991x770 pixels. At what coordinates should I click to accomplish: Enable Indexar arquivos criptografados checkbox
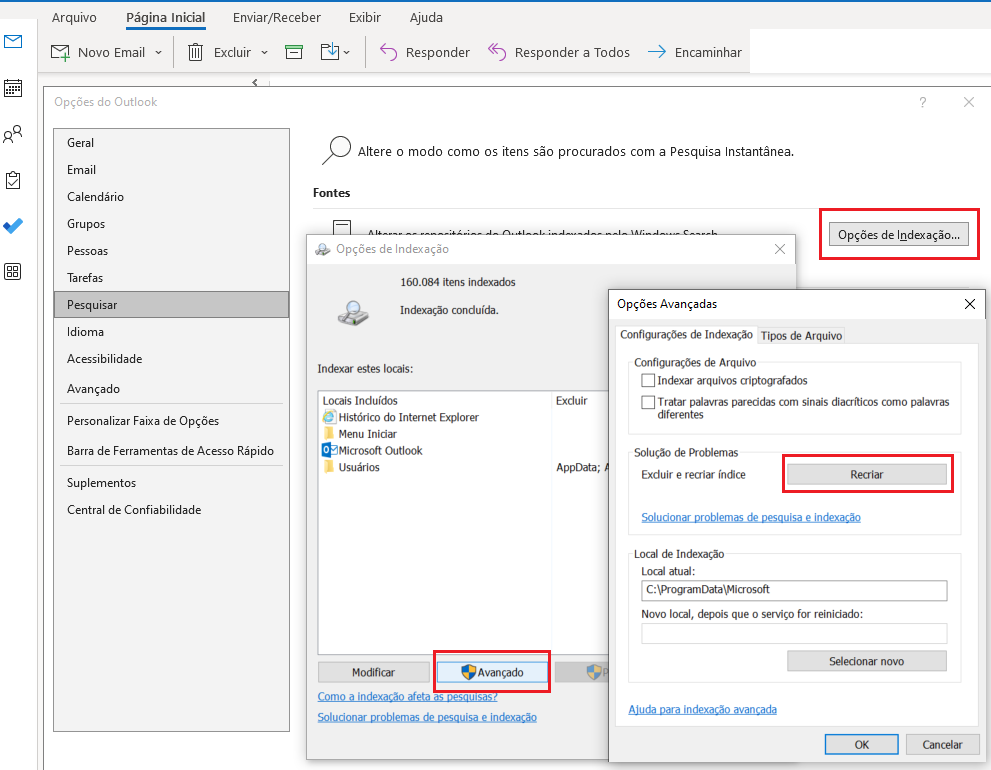[x=648, y=381]
